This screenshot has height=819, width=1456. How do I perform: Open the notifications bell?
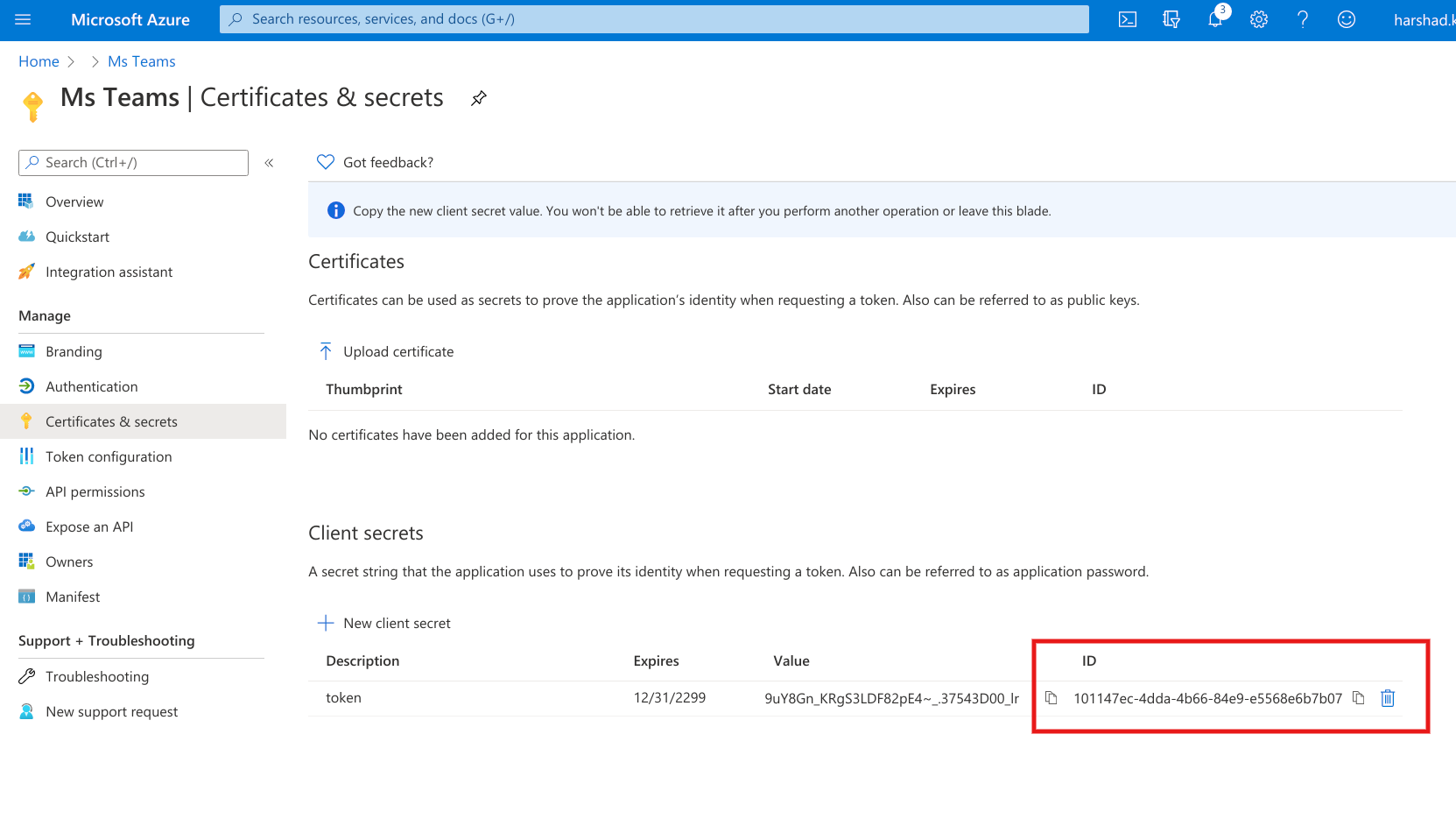1215,19
